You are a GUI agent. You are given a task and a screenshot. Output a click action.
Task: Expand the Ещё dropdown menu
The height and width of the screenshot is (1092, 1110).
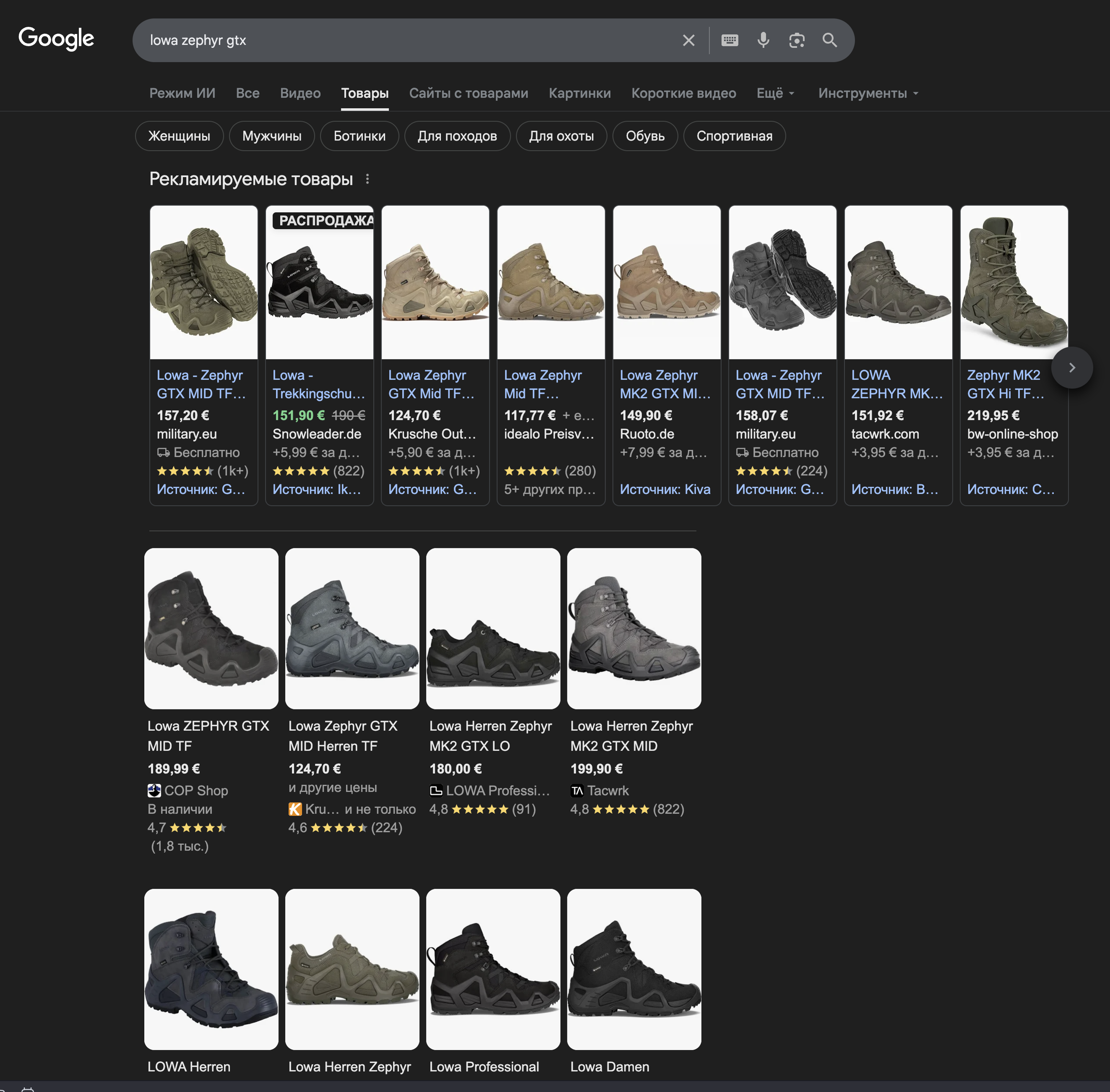[775, 93]
